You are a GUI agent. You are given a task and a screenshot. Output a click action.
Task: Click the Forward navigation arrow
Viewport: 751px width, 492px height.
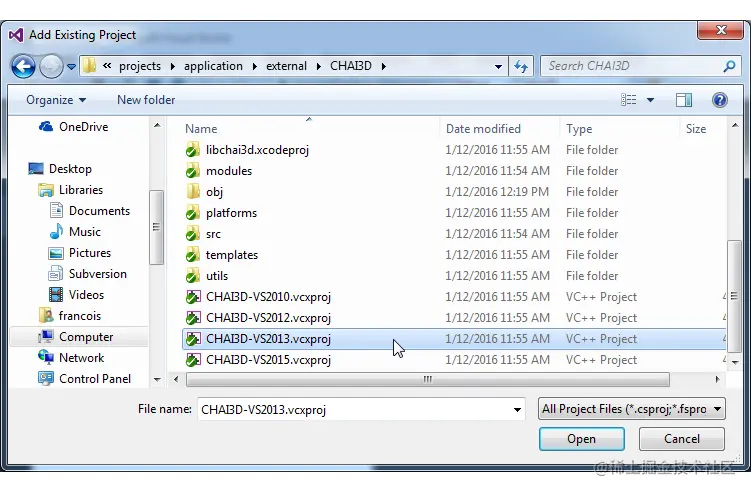point(51,66)
